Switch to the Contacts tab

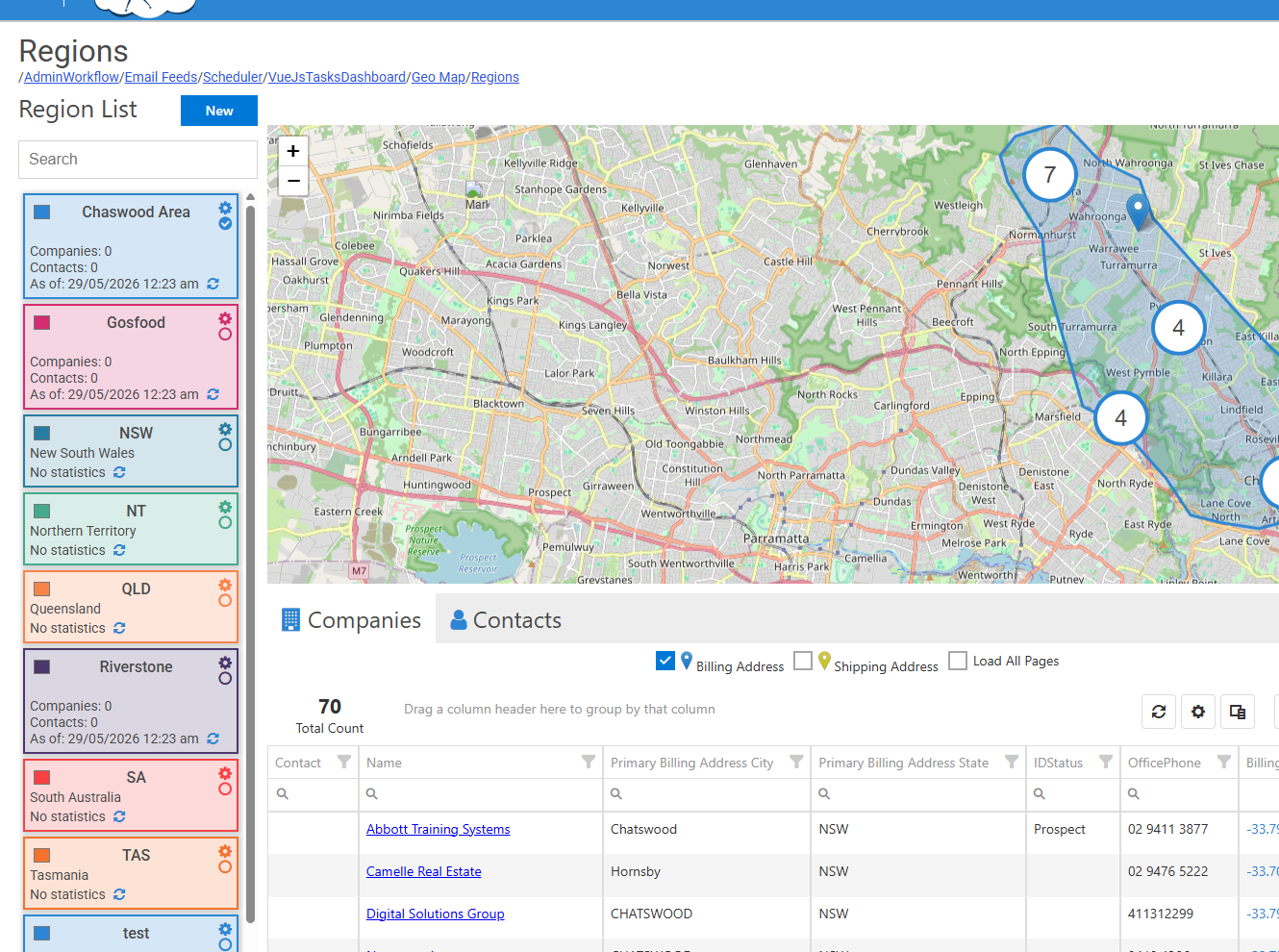tap(506, 620)
